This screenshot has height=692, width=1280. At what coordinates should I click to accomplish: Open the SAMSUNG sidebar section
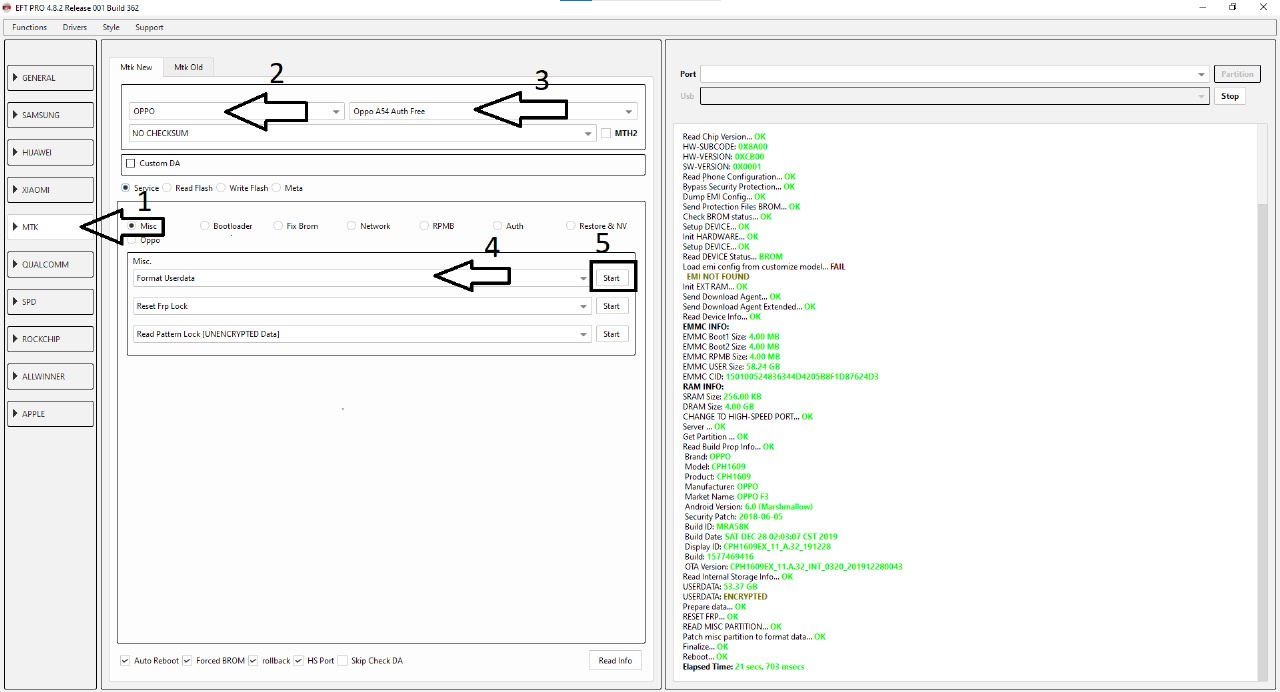click(51, 115)
